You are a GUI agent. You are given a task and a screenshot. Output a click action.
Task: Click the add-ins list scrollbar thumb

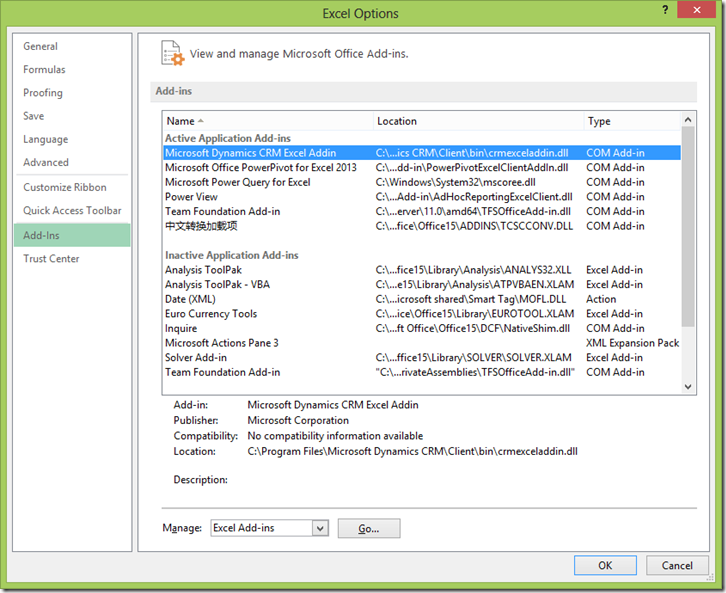(688, 227)
